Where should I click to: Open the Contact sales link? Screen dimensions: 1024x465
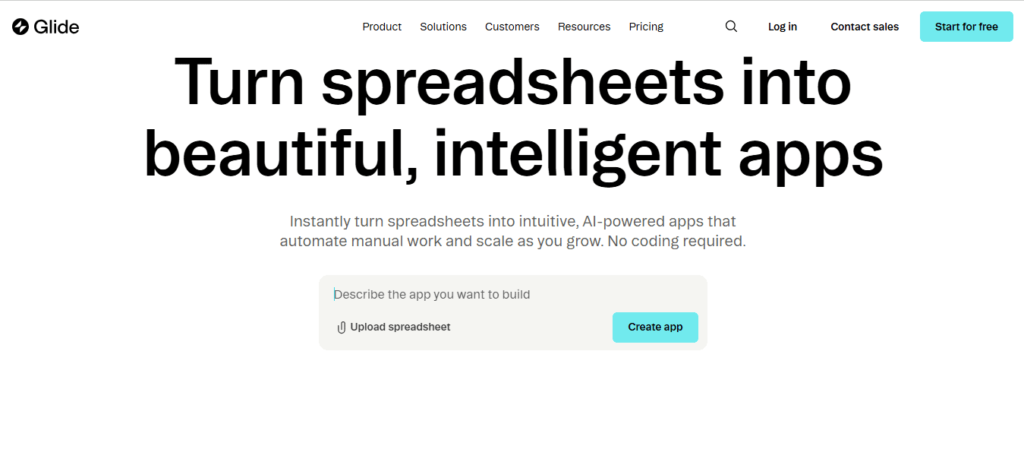[x=864, y=27]
